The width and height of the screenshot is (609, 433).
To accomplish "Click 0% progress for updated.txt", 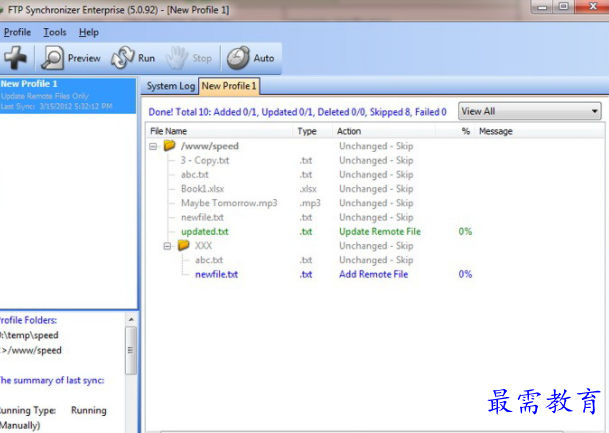I will pyautogui.click(x=465, y=231).
